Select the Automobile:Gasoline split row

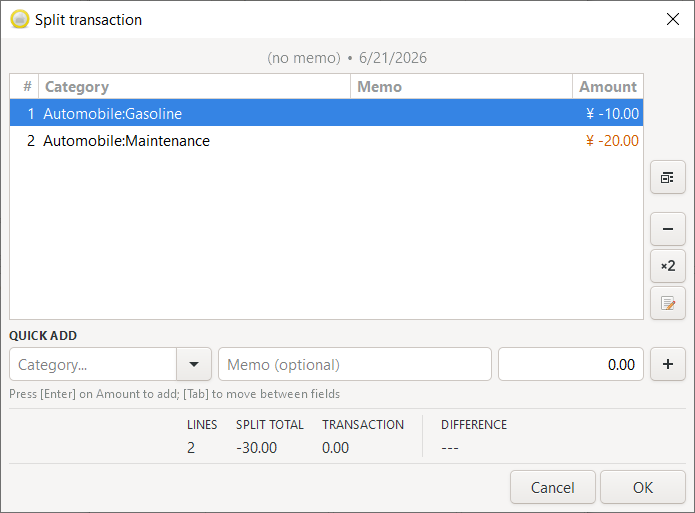[326, 114]
